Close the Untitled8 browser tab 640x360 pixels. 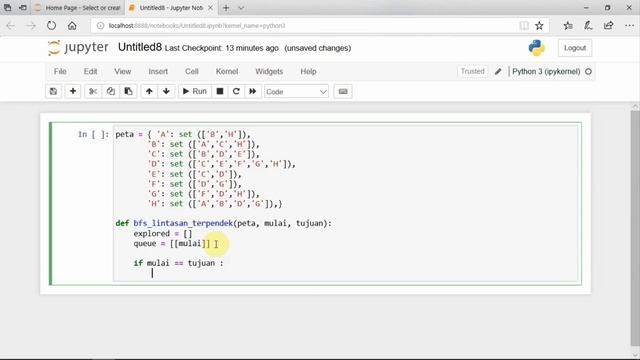pyautogui.click(x=210, y=8)
